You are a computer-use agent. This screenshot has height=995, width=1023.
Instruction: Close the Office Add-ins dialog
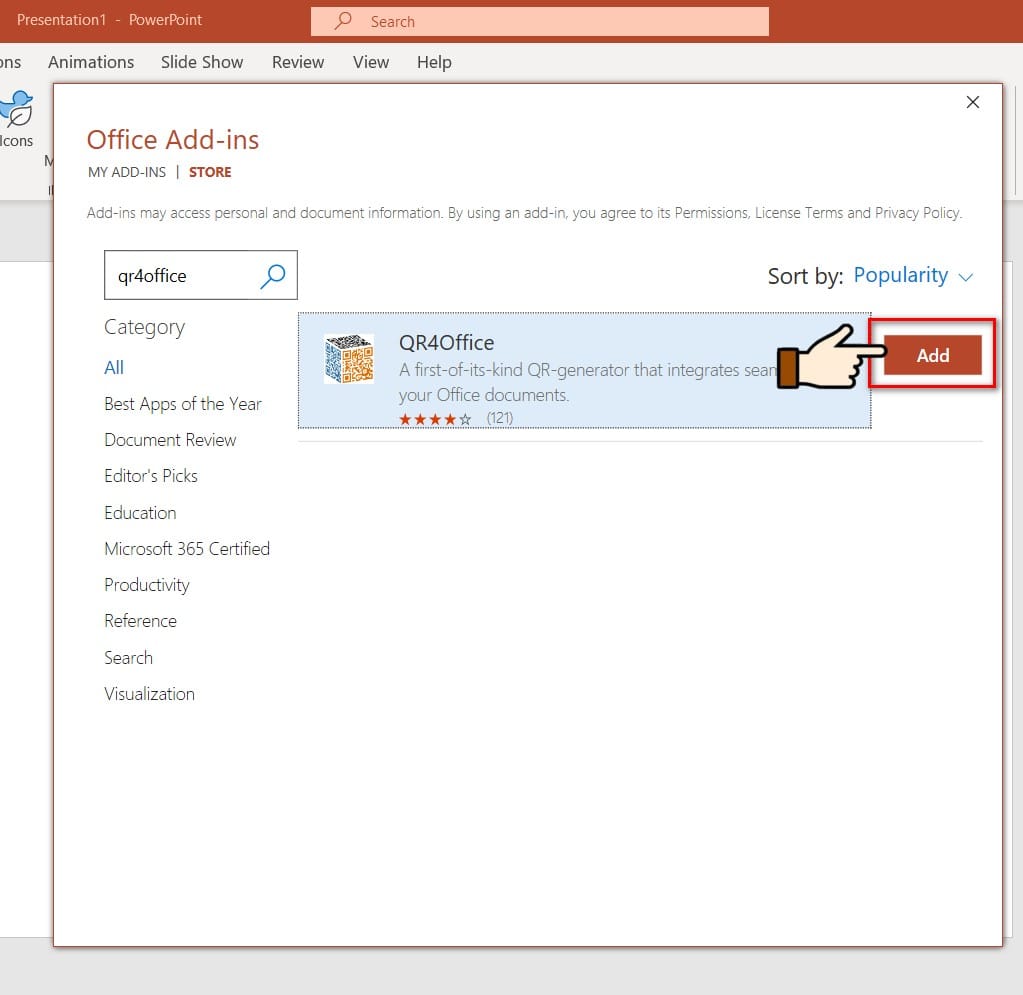(x=972, y=102)
